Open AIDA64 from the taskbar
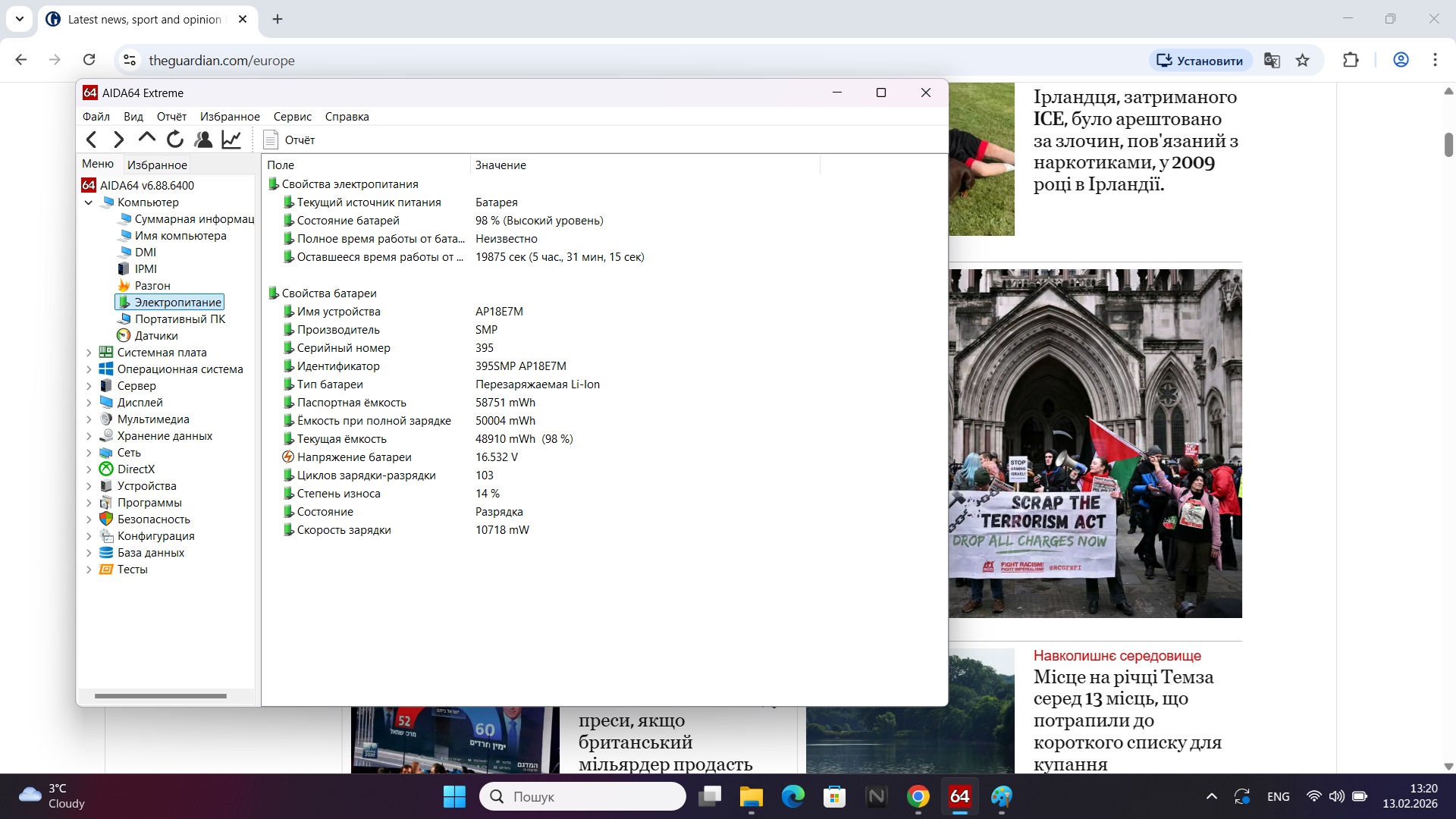1456x819 pixels. pyautogui.click(x=959, y=796)
